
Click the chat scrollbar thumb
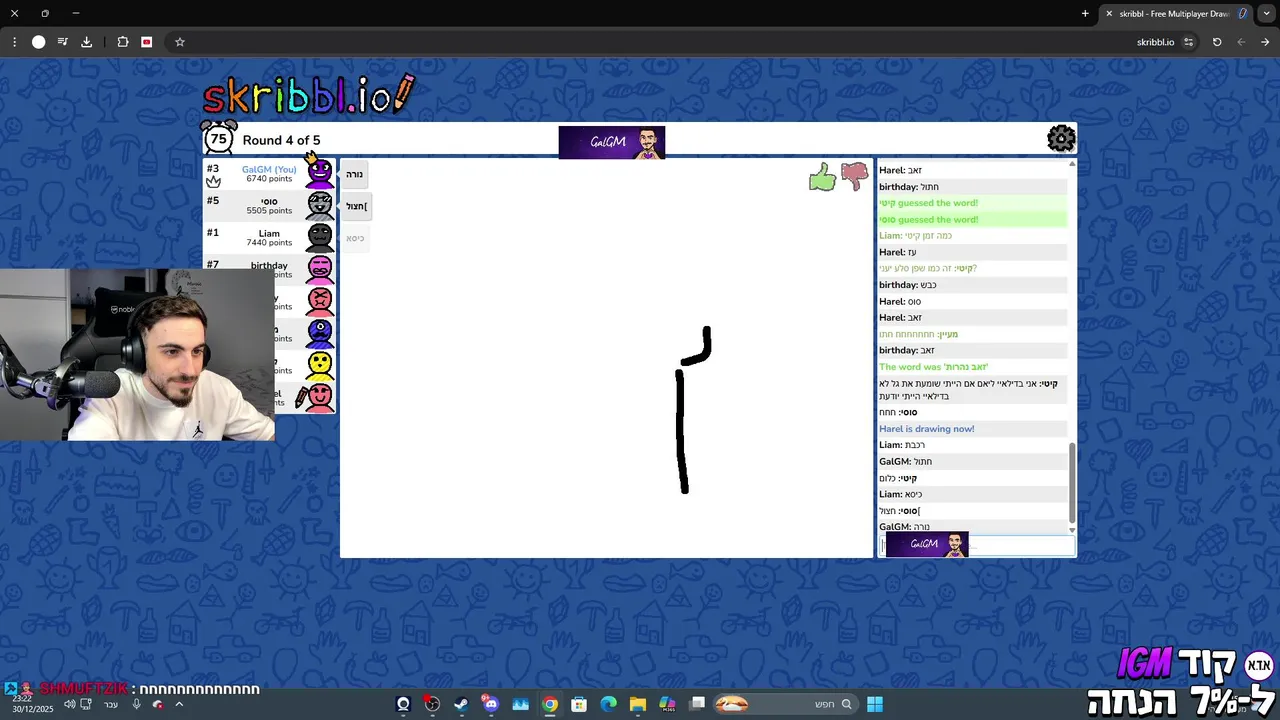point(1072,482)
